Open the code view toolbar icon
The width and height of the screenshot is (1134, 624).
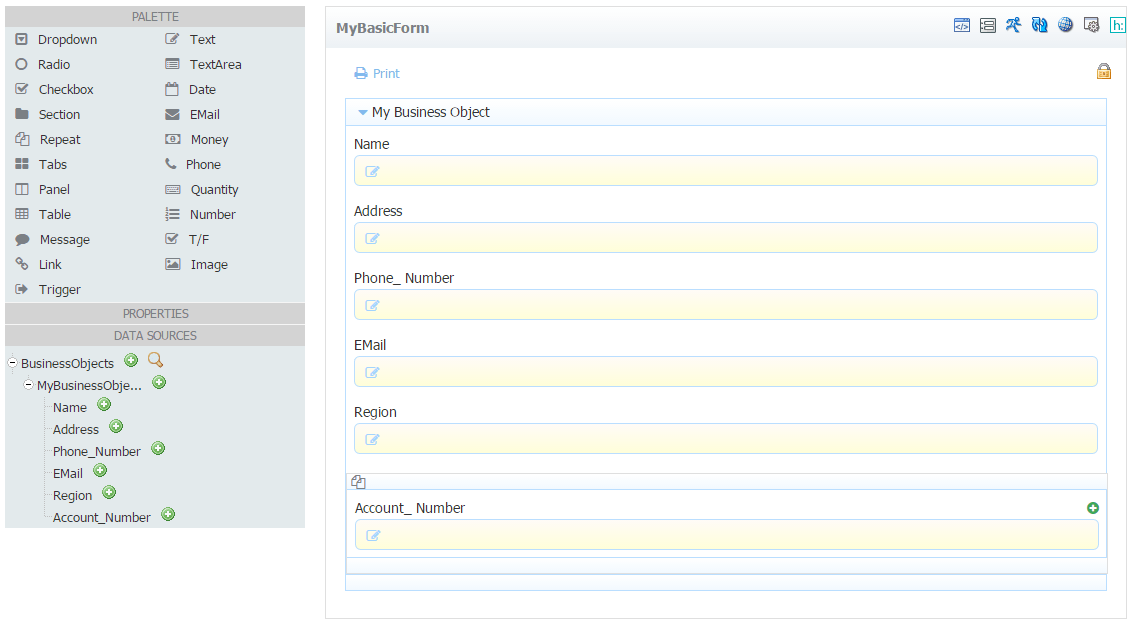point(961,25)
